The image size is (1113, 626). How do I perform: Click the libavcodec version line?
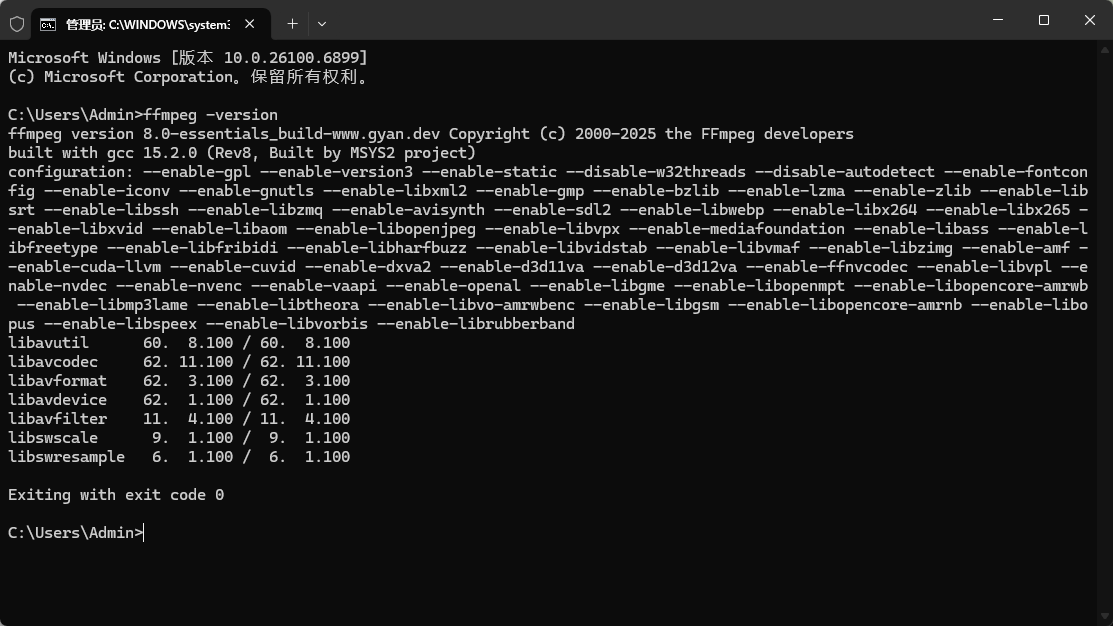[179, 362]
